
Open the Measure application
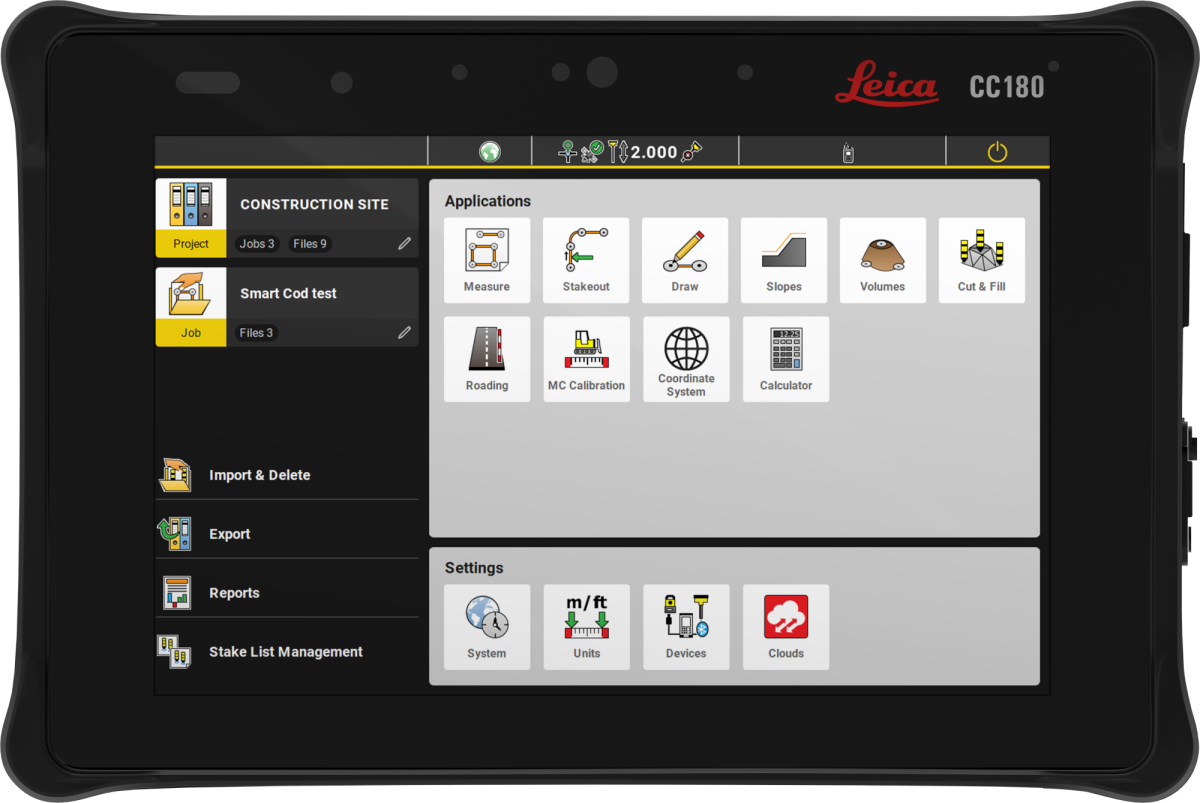pos(487,259)
